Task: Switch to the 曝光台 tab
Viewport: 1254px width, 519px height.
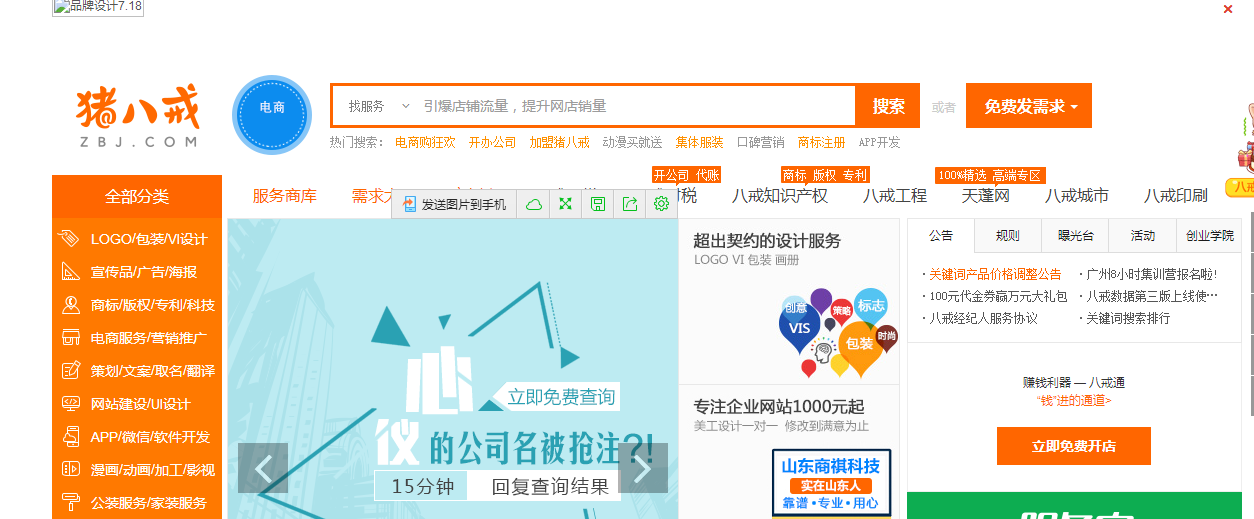Action: click(x=1075, y=236)
